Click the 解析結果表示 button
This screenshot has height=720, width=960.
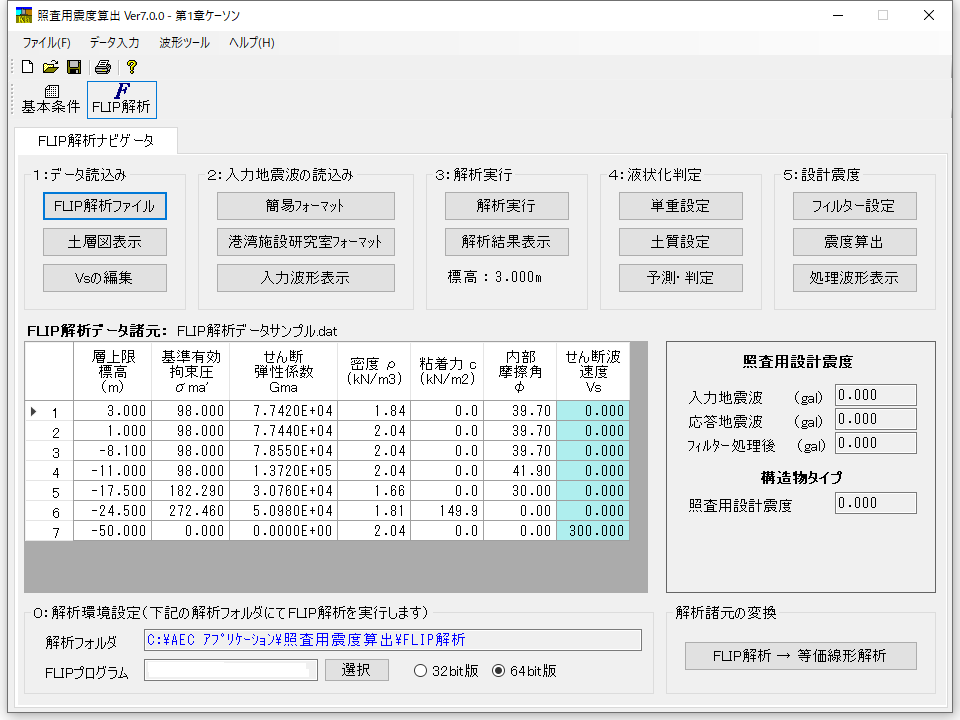coord(506,242)
